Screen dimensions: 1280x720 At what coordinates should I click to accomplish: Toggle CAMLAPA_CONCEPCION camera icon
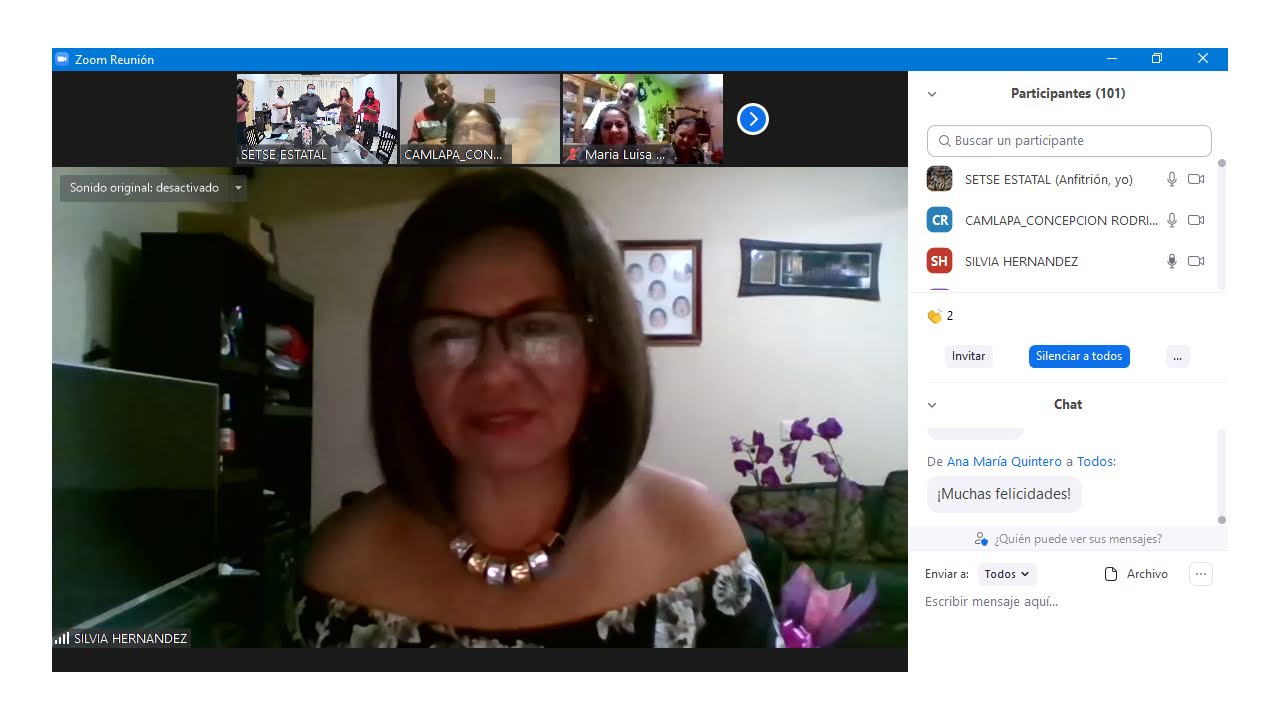pos(1196,220)
